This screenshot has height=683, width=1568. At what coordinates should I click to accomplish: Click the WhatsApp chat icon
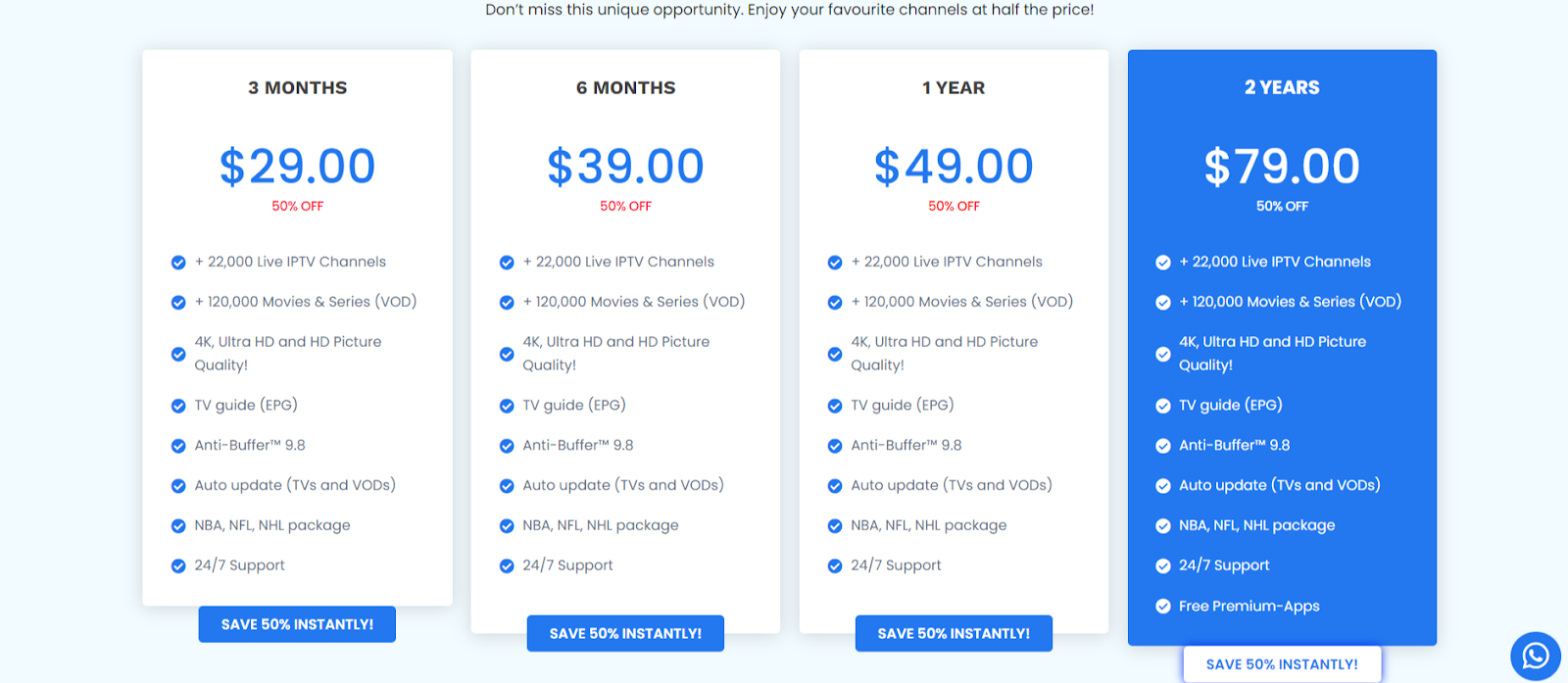pyautogui.click(x=1534, y=656)
